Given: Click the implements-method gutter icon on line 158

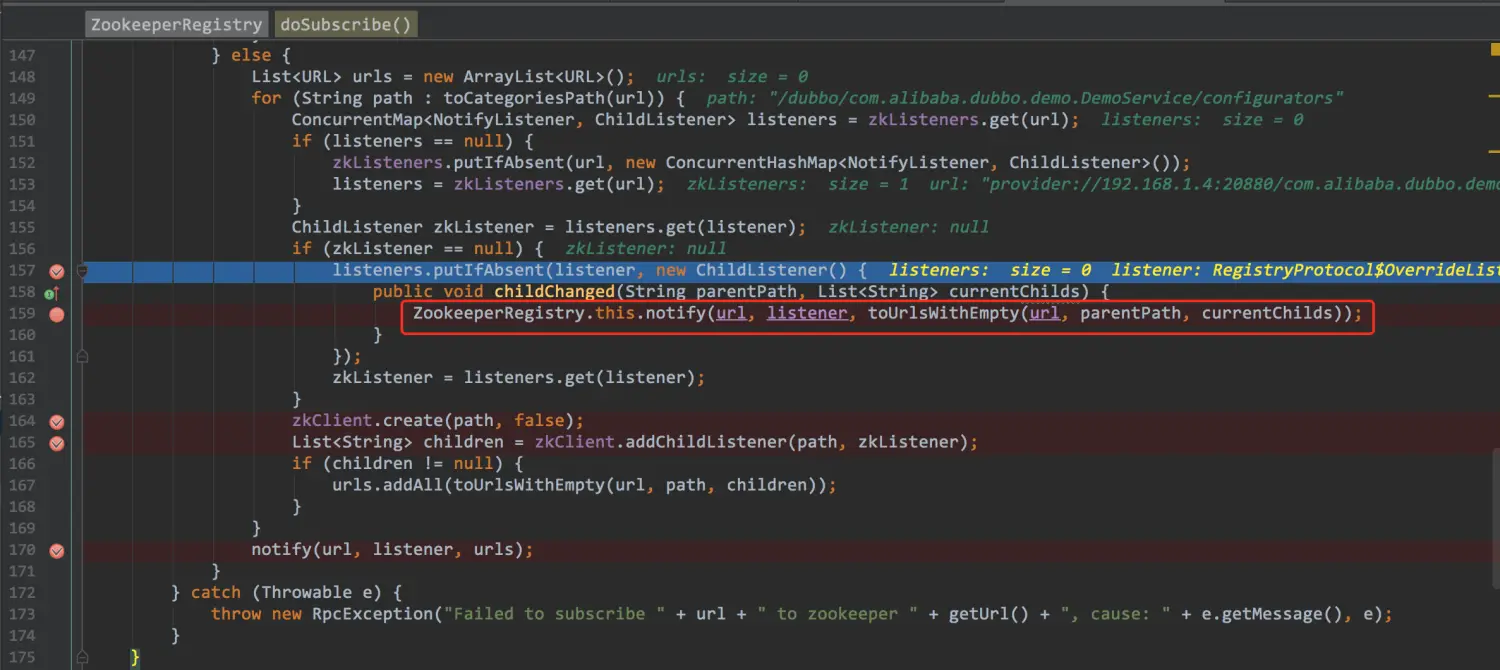Looking at the screenshot, I should click(x=50, y=293).
